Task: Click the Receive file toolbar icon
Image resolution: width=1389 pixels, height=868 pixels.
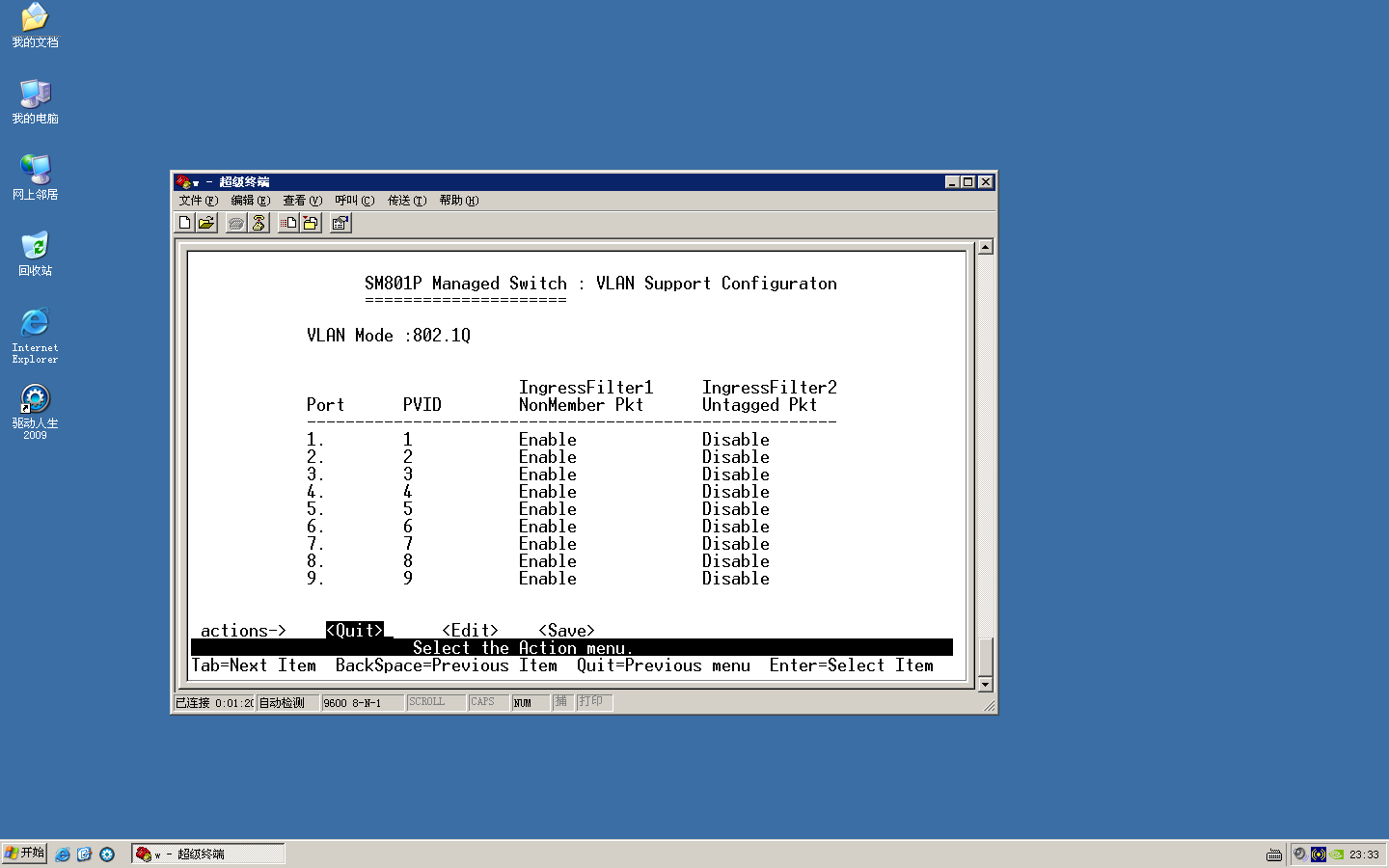Action: tap(311, 223)
